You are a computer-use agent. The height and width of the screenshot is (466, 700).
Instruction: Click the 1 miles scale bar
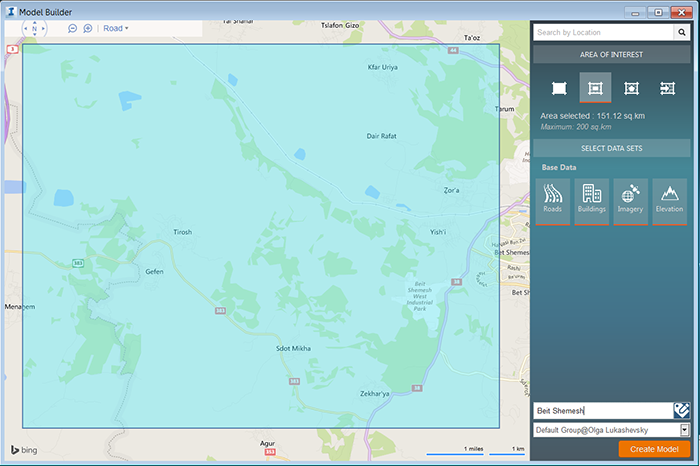click(455, 451)
